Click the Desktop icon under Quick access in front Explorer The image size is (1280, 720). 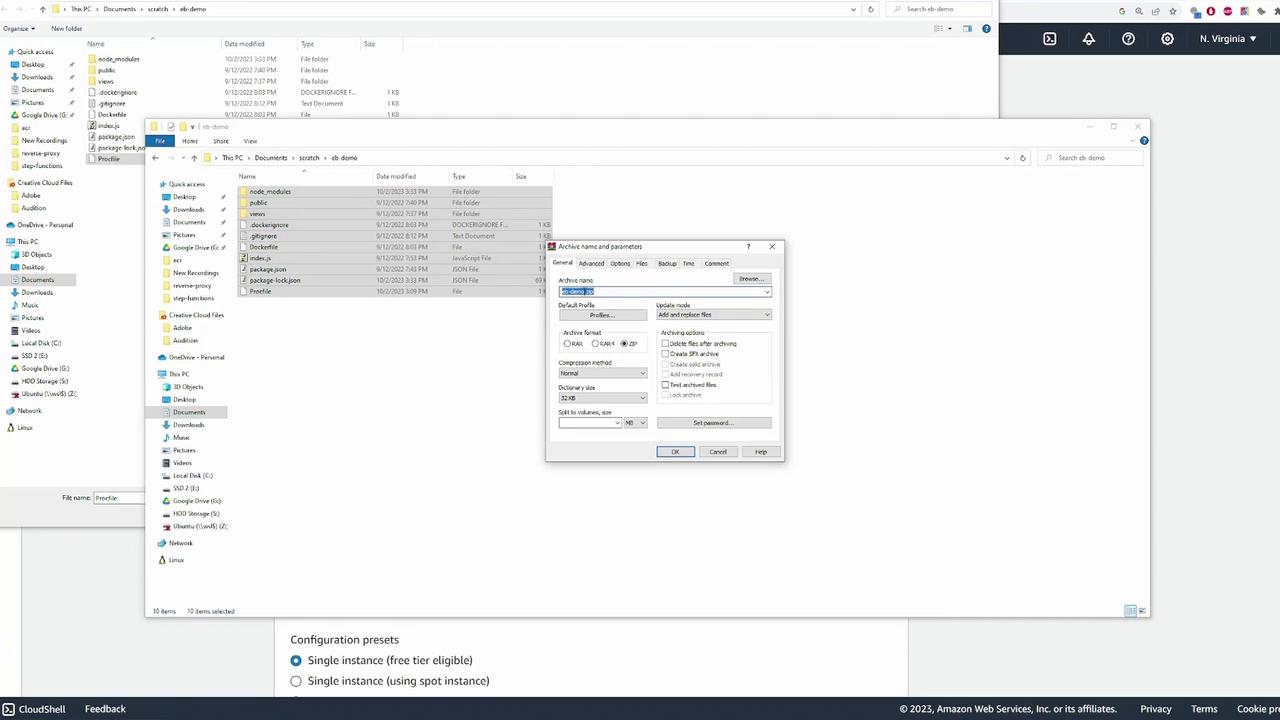coord(166,197)
